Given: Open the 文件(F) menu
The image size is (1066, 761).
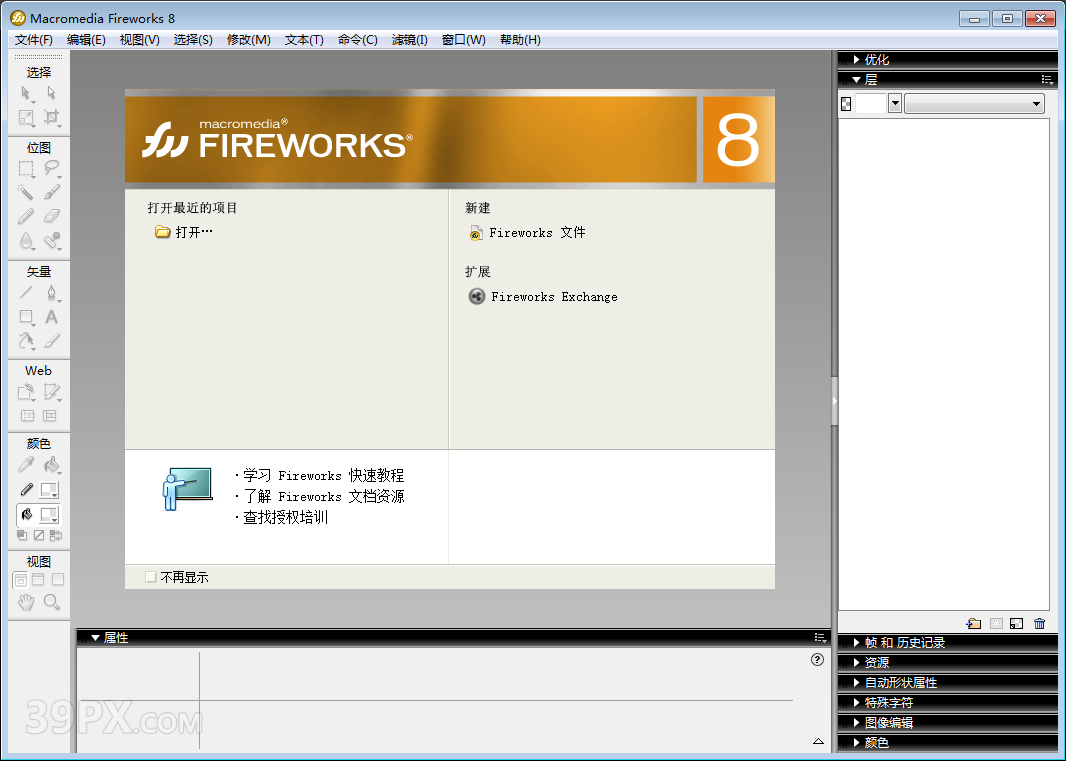Looking at the screenshot, I should [33, 40].
